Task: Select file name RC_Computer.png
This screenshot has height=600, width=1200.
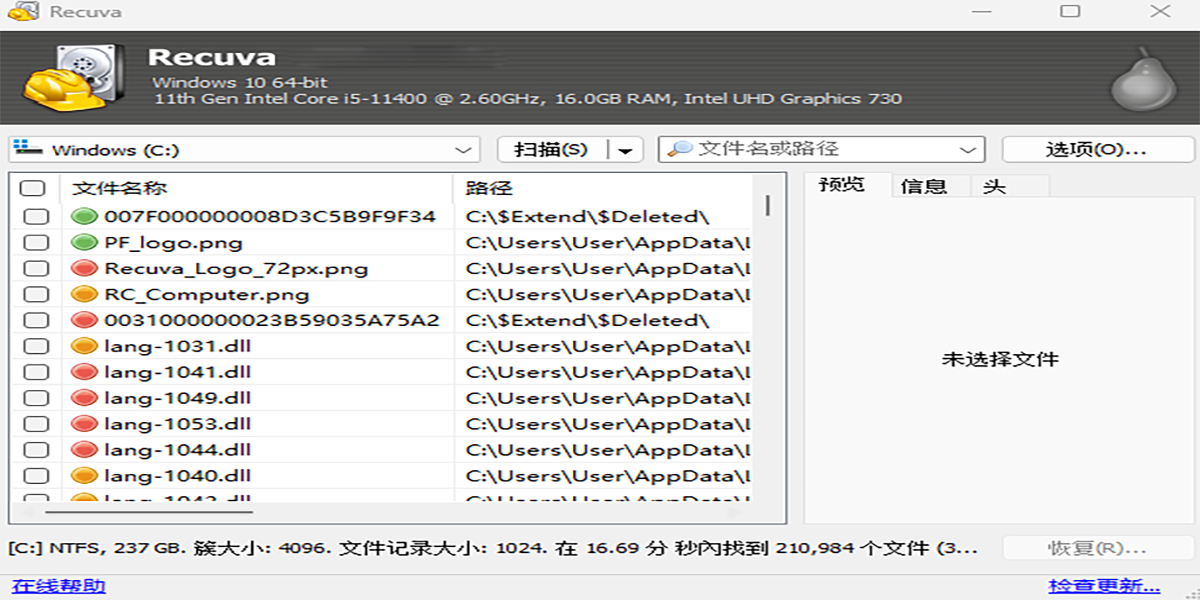Action: coord(206,294)
